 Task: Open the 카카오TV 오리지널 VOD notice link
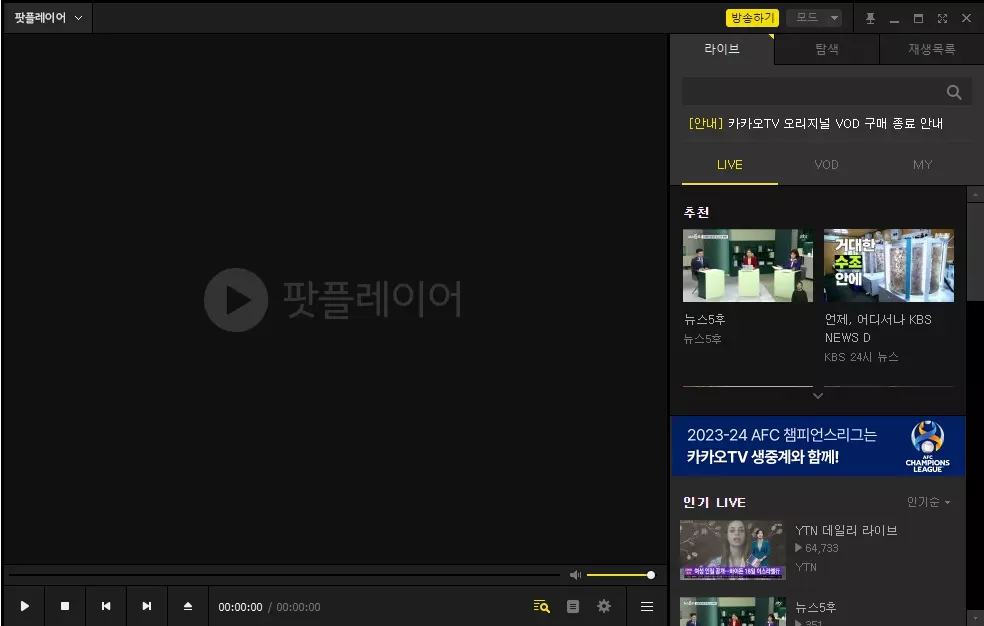pos(815,124)
